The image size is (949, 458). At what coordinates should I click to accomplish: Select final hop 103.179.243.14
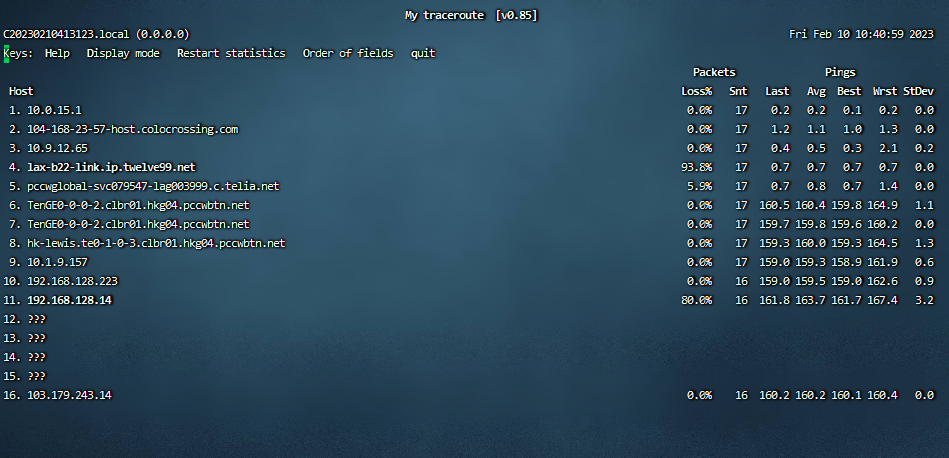[69, 395]
